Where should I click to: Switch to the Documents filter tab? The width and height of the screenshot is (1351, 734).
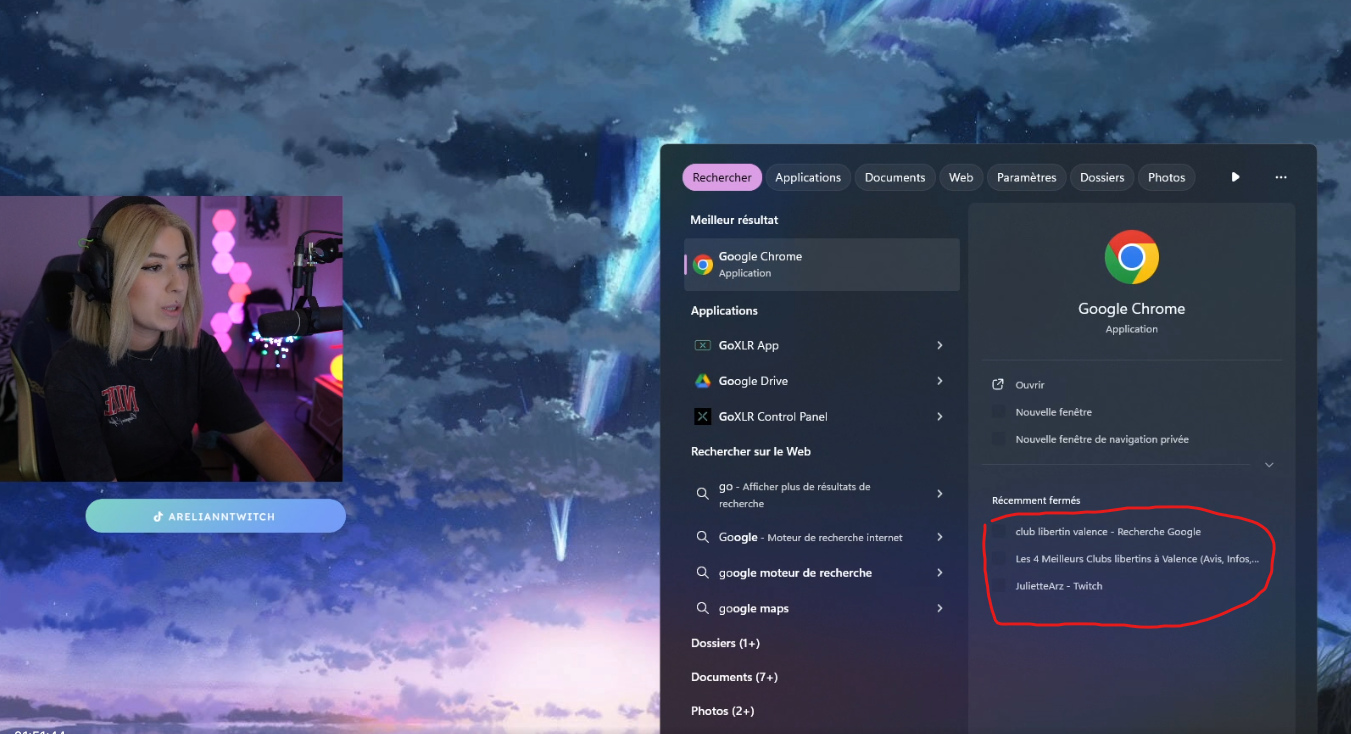point(895,177)
